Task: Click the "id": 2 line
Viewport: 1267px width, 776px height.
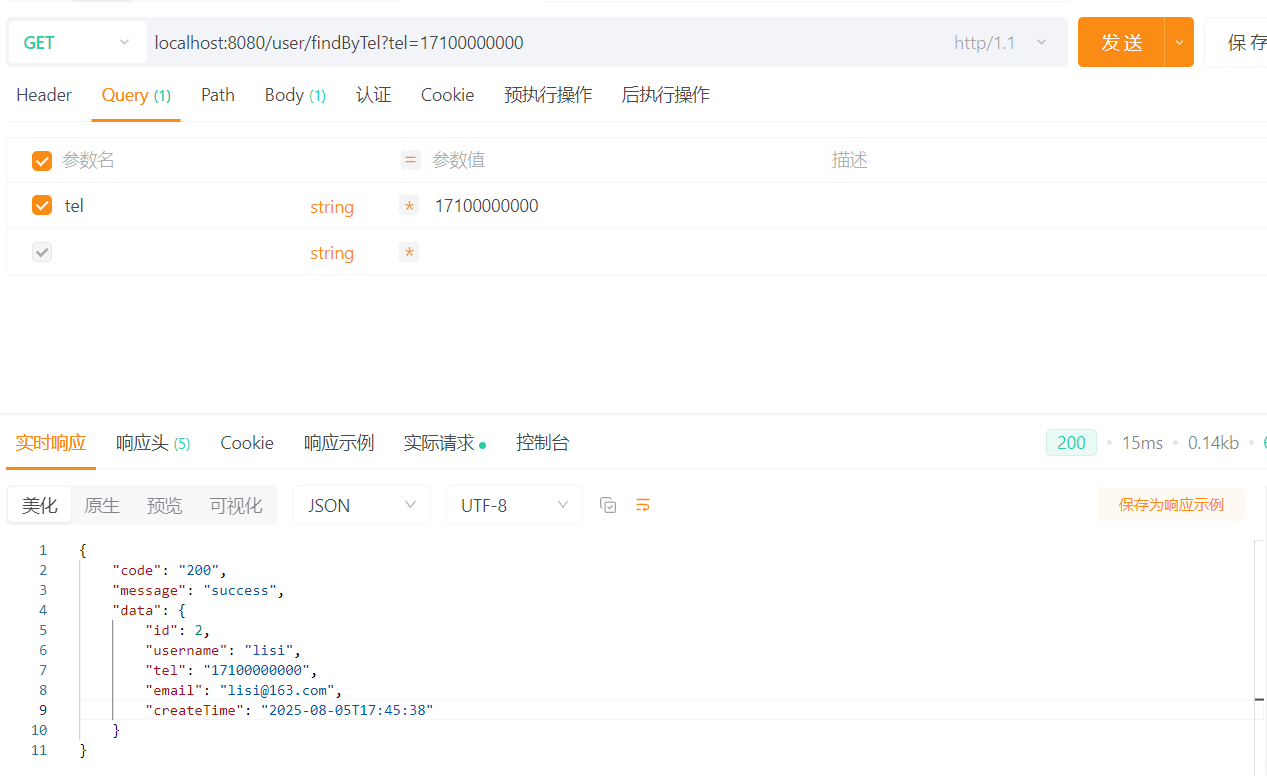Action: (177, 630)
